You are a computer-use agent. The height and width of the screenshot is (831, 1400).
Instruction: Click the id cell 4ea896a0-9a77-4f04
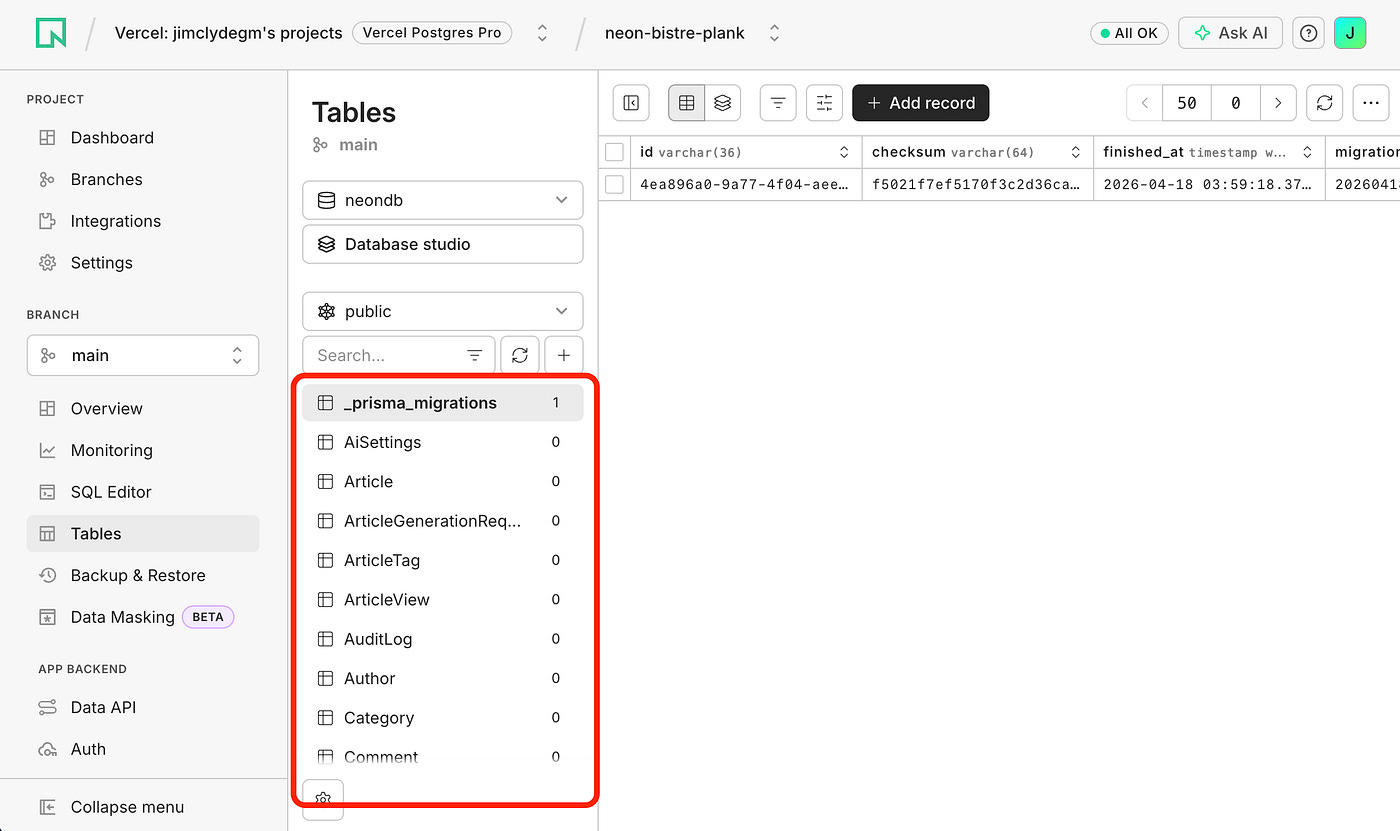coord(746,184)
